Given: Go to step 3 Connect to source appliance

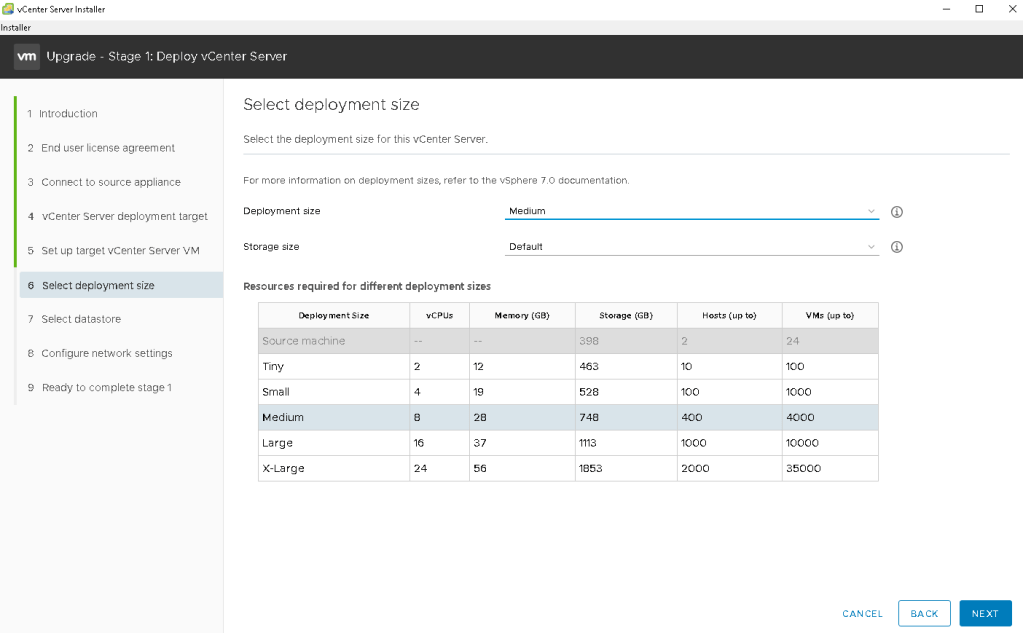Looking at the screenshot, I should (x=111, y=182).
